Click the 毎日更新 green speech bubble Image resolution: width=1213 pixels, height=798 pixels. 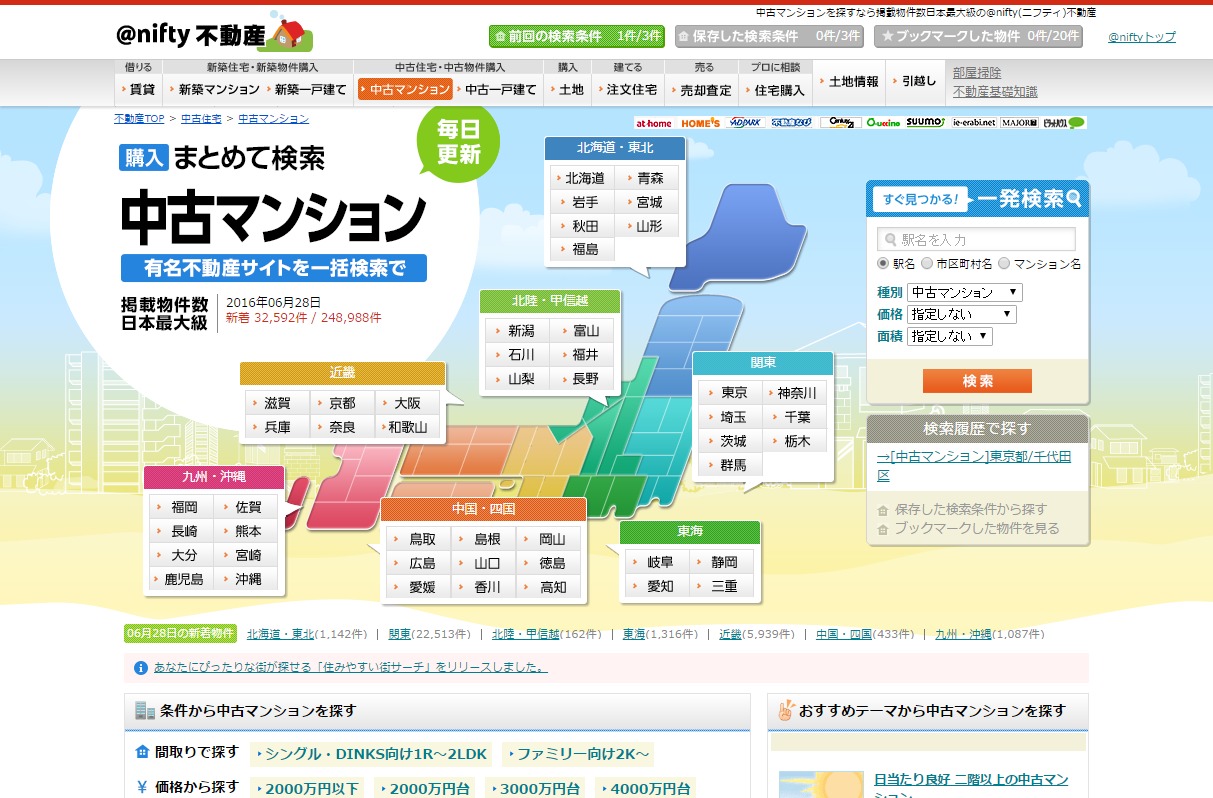pos(458,144)
